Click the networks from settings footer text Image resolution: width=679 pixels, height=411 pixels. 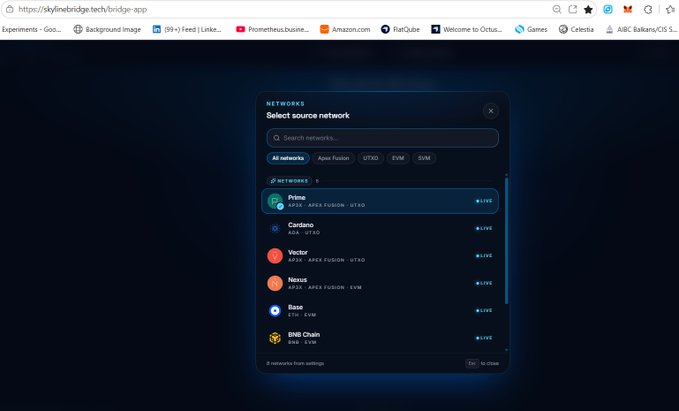pyautogui.click(x=295, y=363)
